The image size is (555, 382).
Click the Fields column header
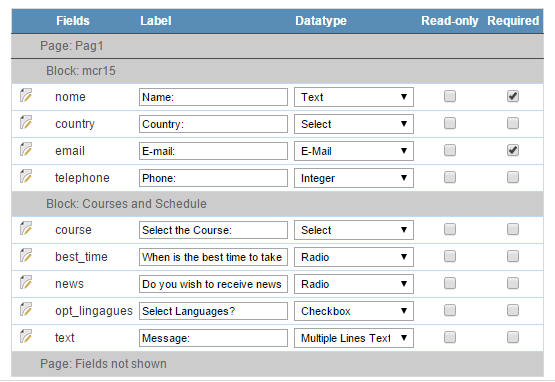73,21
